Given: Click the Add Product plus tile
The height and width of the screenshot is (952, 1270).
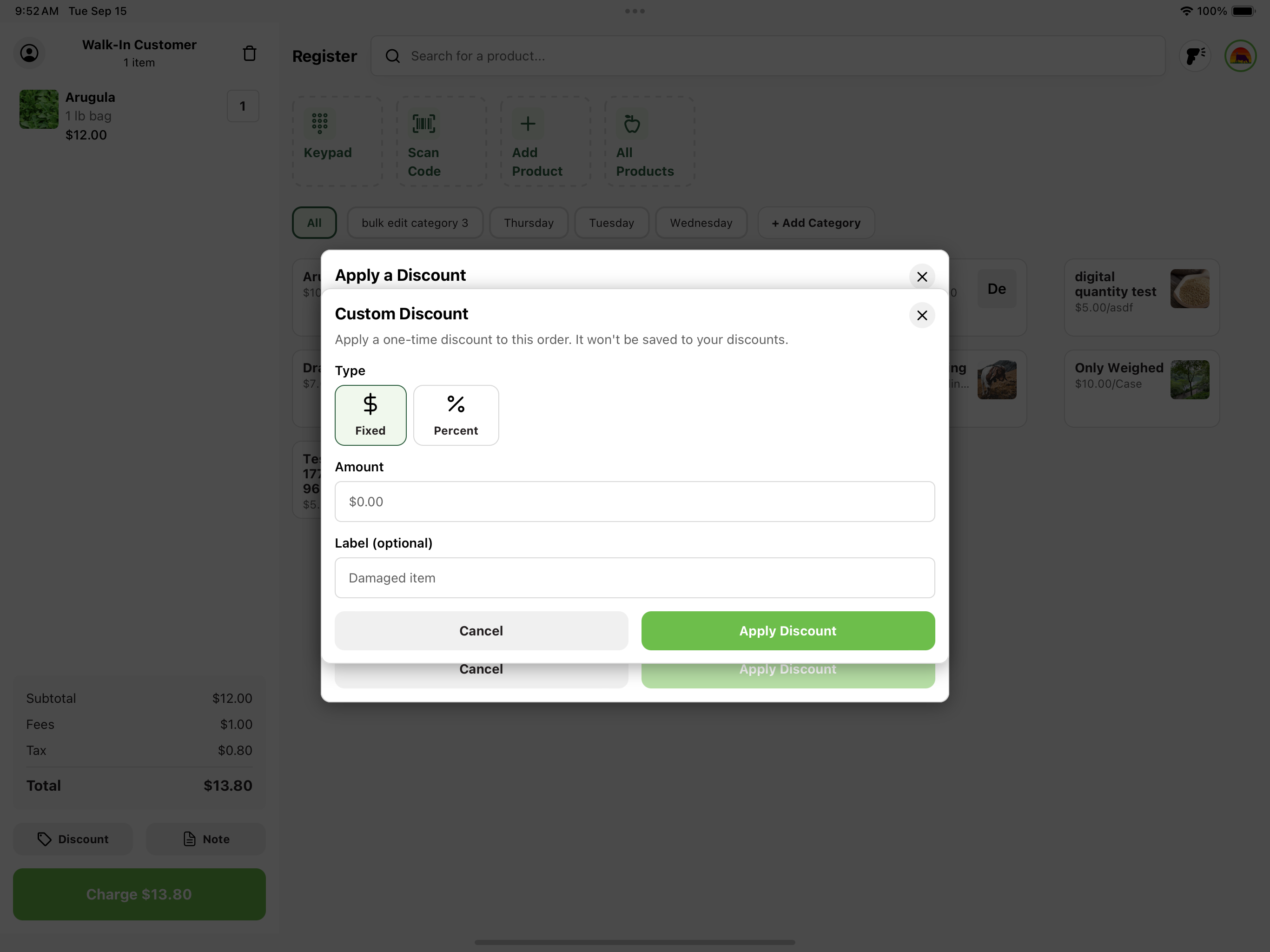Looking at the screenshot, I should coord(545,141).
